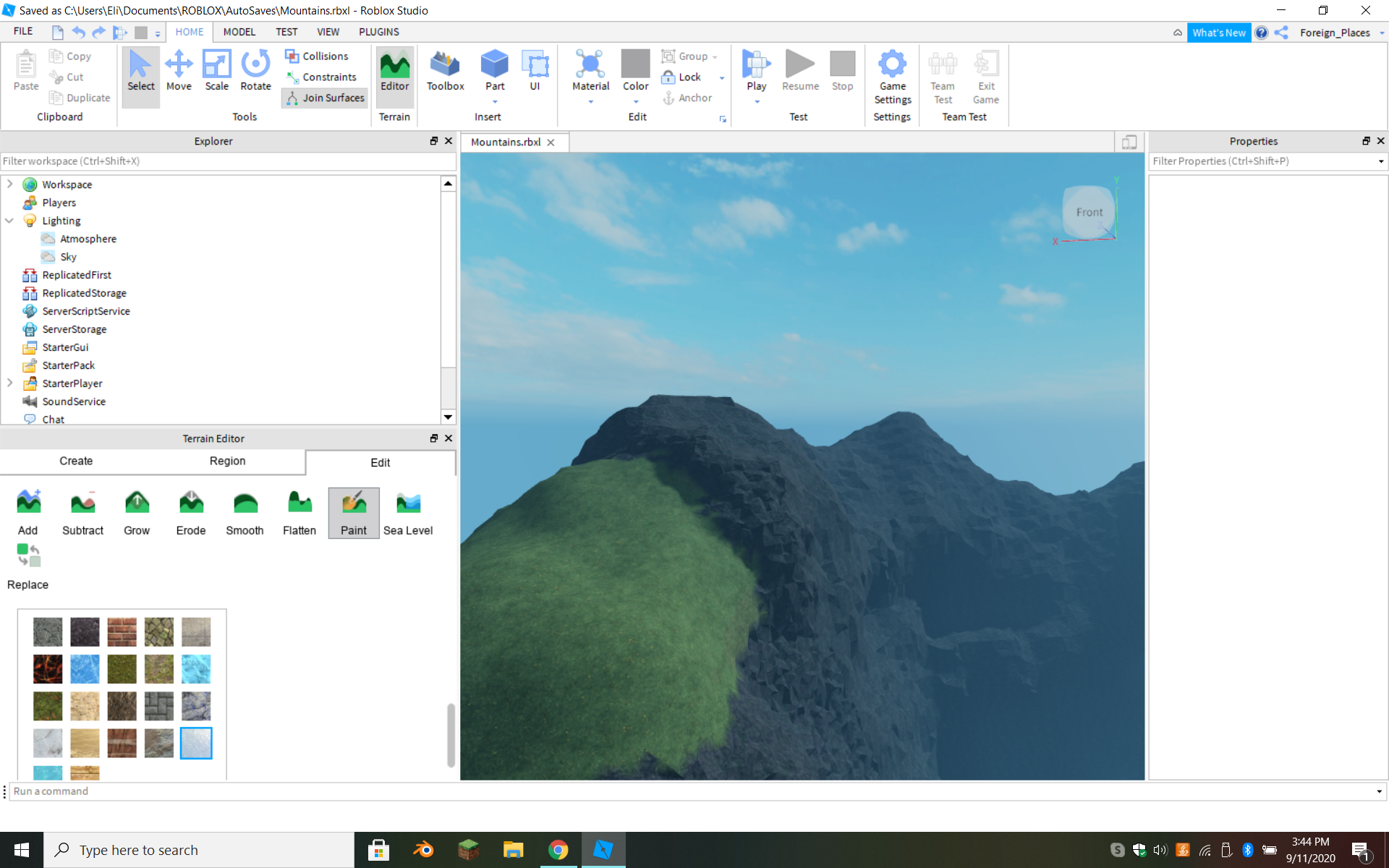This screenshot has height=868, width=1389.
Task: Open the Sea Level tool
Action: tap(408, 513)
